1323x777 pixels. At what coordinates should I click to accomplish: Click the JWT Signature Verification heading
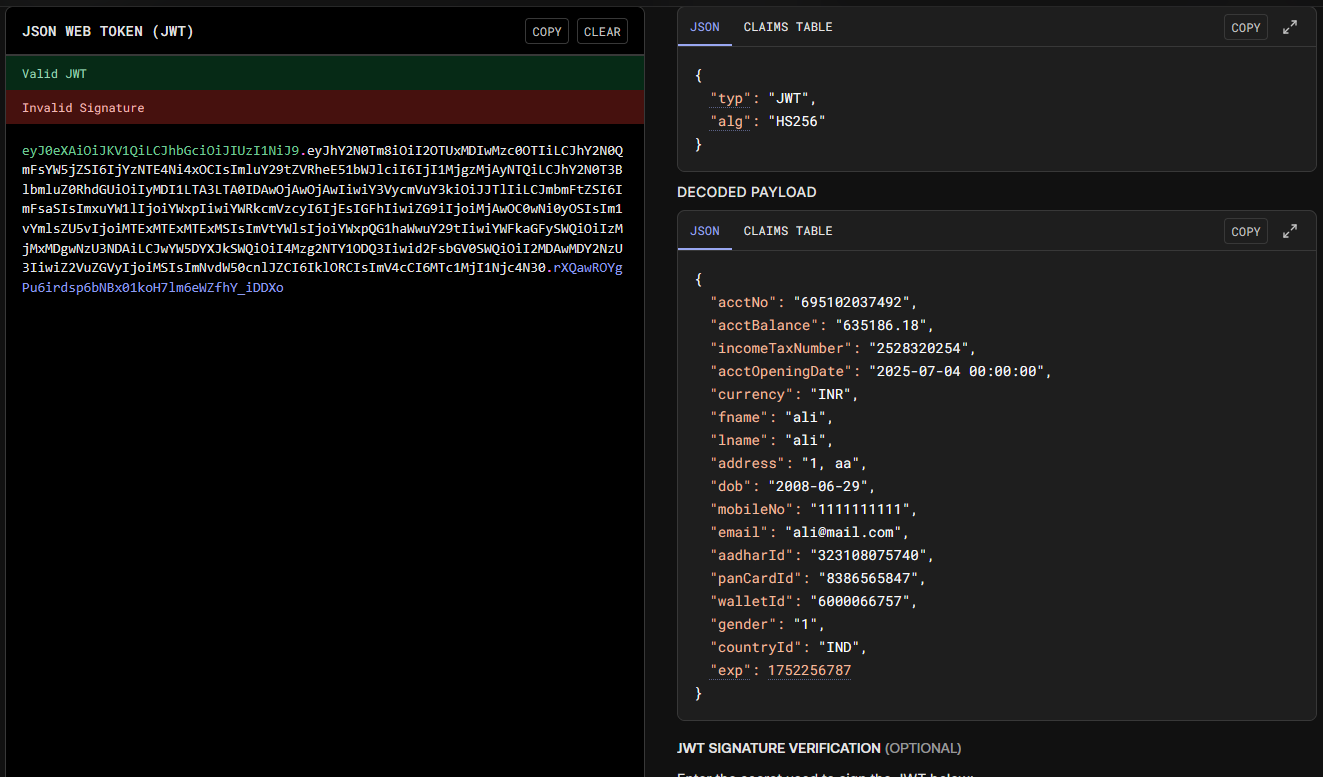click(x=778, y=748)
